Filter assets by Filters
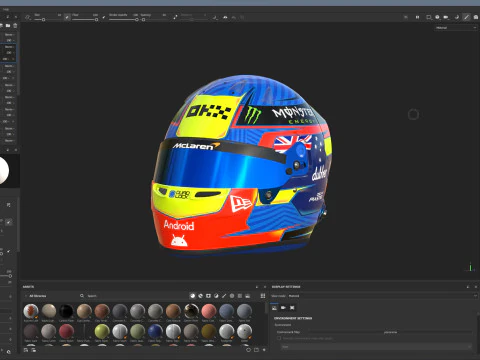 click(216, 296)
